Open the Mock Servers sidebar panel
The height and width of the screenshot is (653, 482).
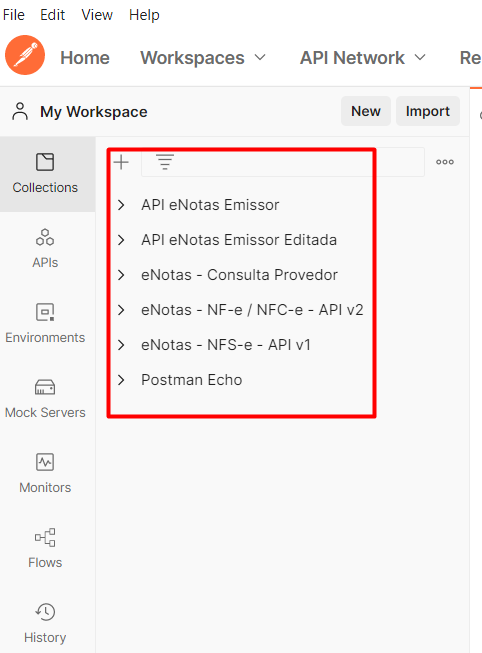tap(45, 399)
